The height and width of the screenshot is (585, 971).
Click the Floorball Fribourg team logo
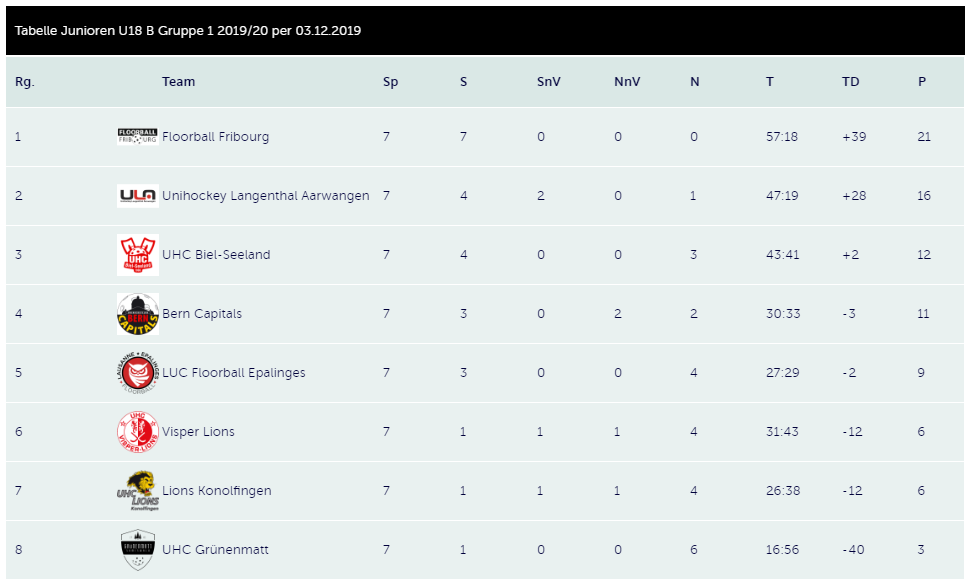[137, 136]
